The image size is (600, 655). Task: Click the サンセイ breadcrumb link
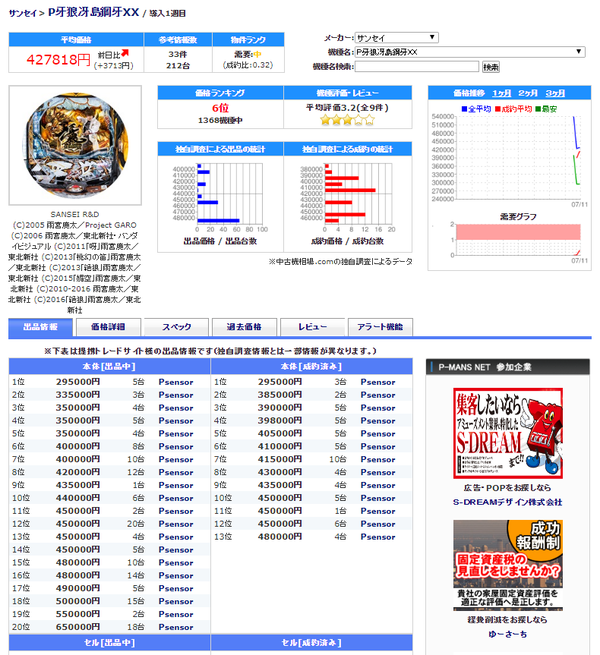23,13
